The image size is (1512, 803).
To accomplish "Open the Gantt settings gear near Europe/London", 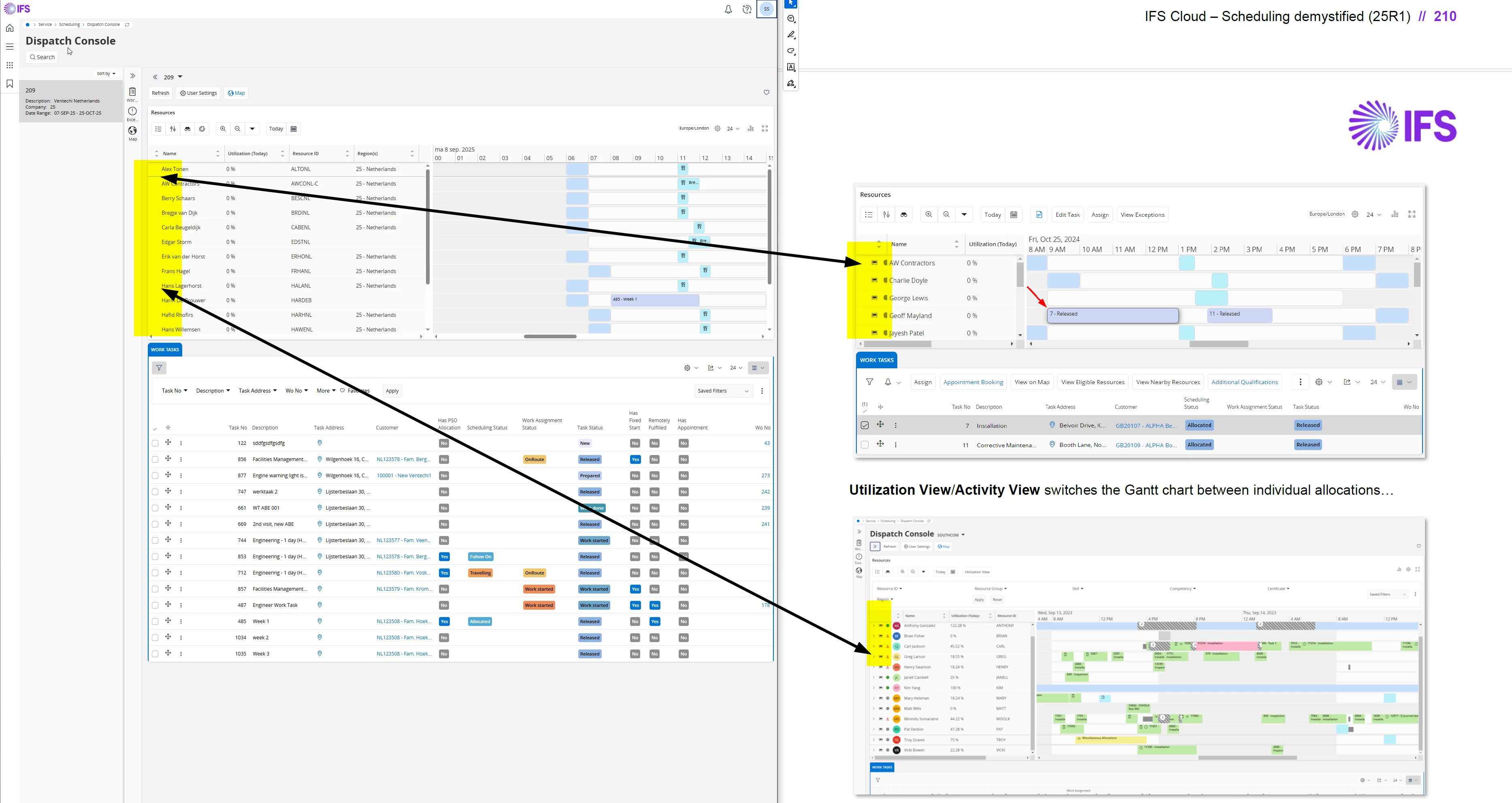I will [717, 128].
